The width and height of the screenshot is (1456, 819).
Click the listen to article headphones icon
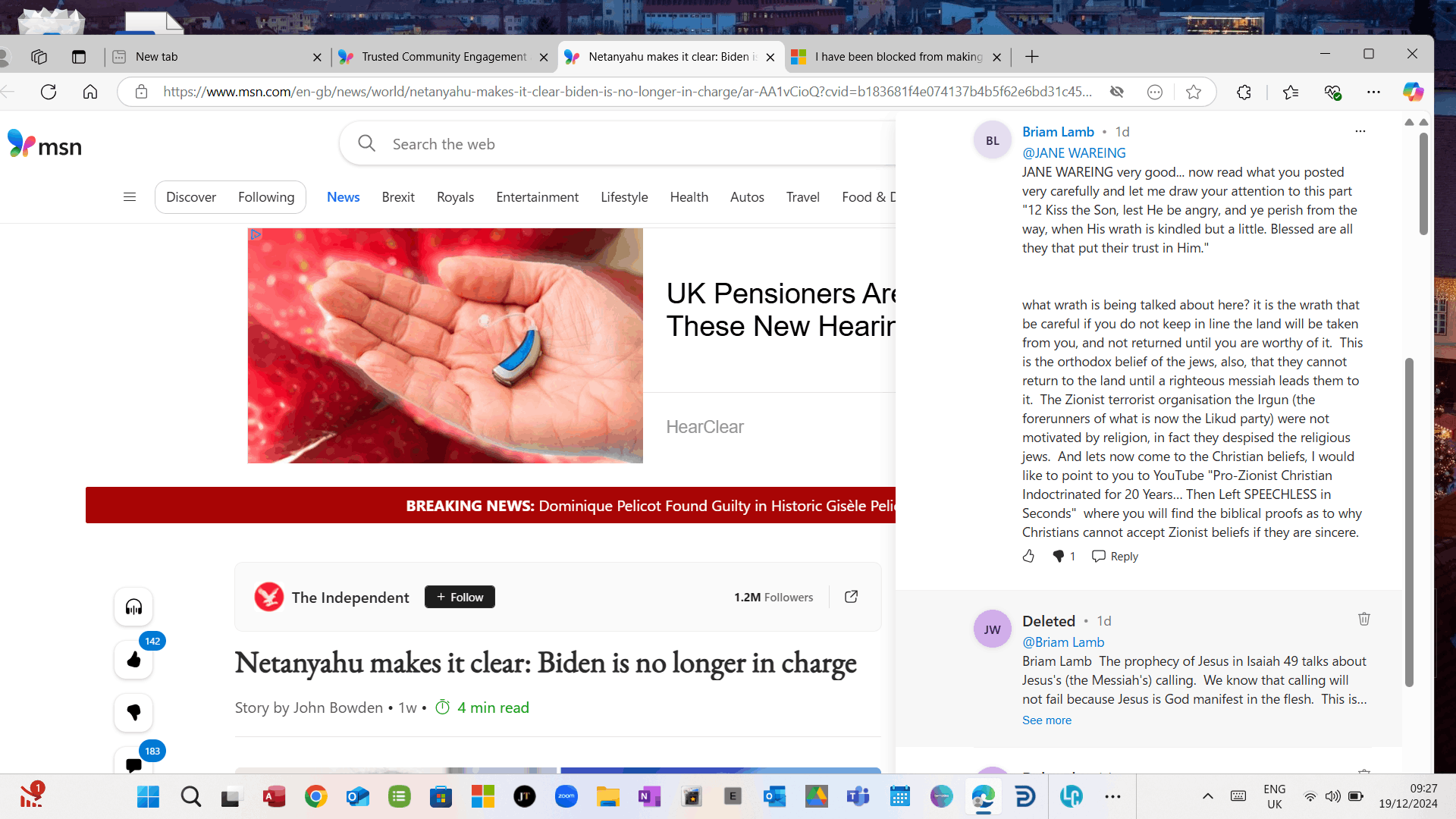pos(133,607)
